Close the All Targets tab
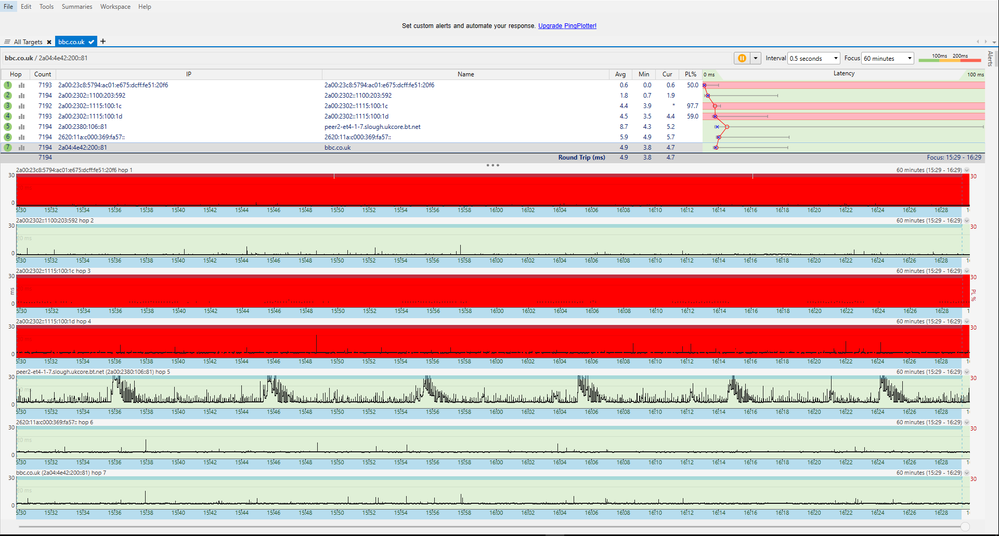Screen dimensions: 999x536 pyautogui.click(x=48, y=42)
